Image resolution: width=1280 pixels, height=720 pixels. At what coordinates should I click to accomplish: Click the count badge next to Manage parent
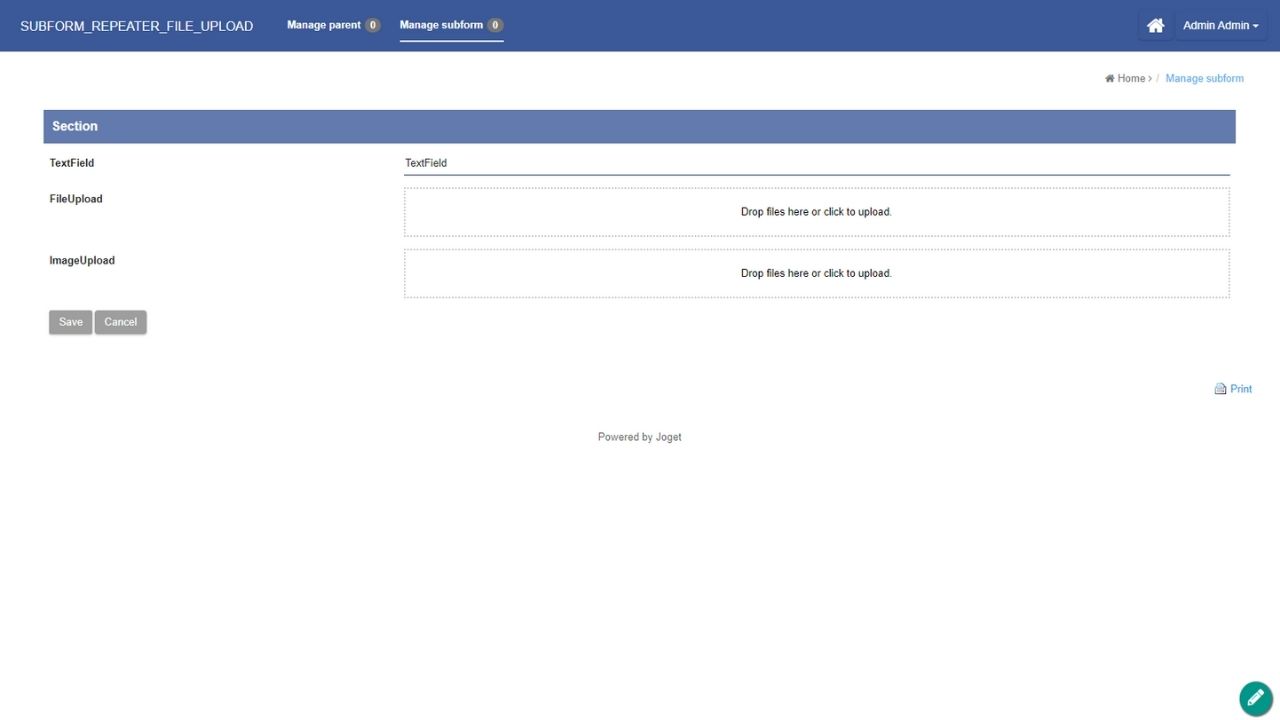372,25
